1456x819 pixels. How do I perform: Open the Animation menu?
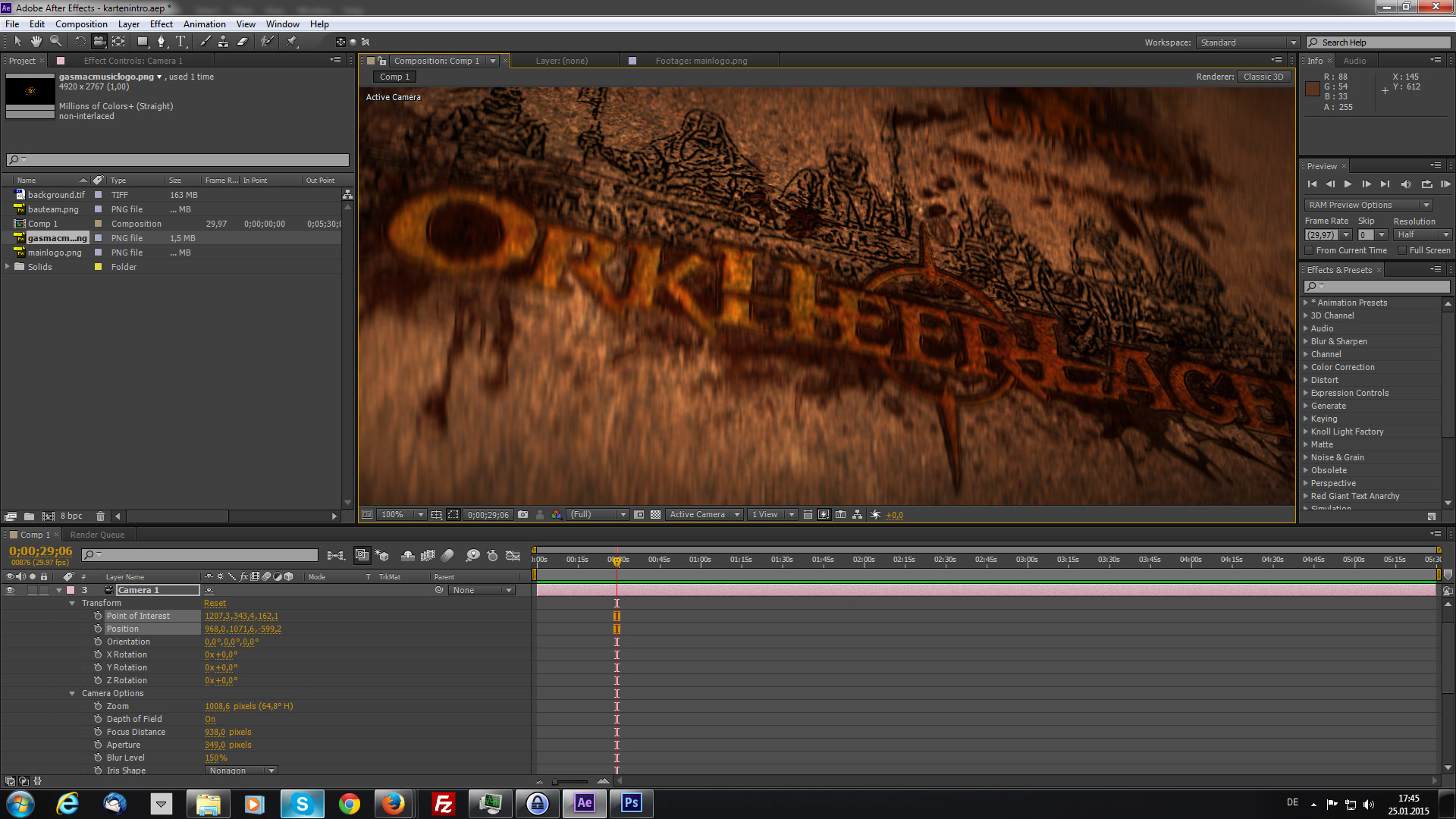tap(204, 24)
